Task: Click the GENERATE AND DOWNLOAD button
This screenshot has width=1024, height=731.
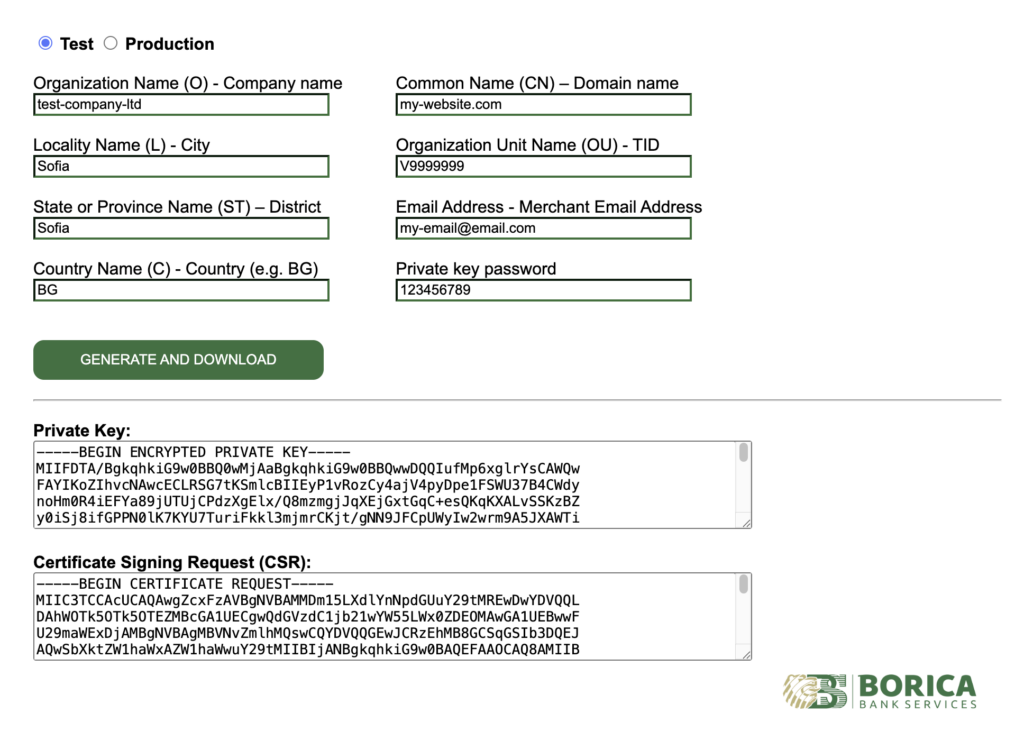Action: (x=177, y=359)
